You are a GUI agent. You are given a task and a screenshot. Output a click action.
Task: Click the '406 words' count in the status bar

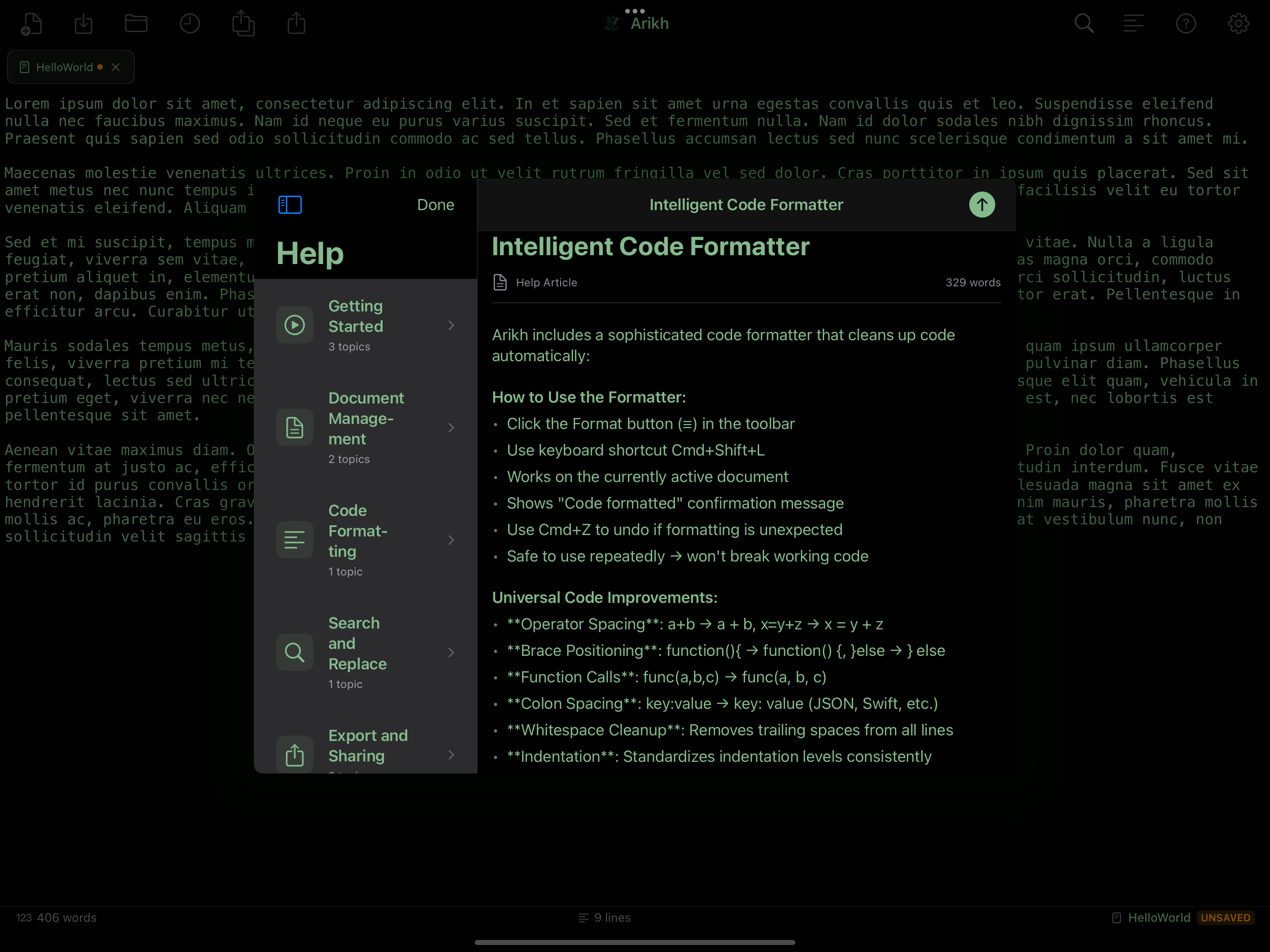pos(66,918)
